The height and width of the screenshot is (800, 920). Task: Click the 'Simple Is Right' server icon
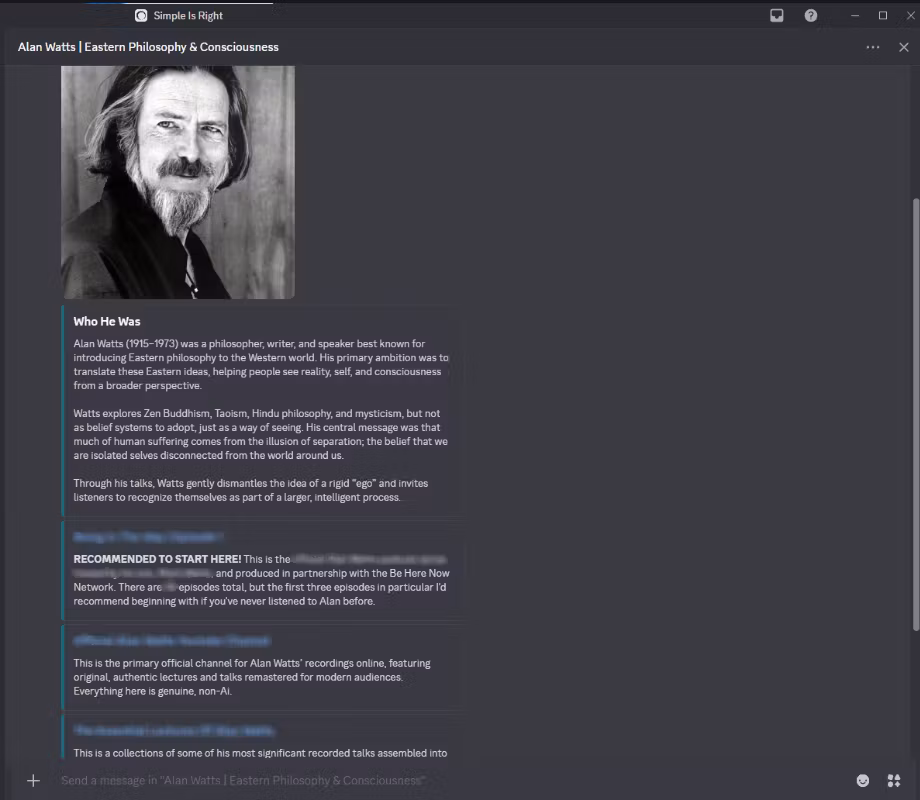click(141, 15)
